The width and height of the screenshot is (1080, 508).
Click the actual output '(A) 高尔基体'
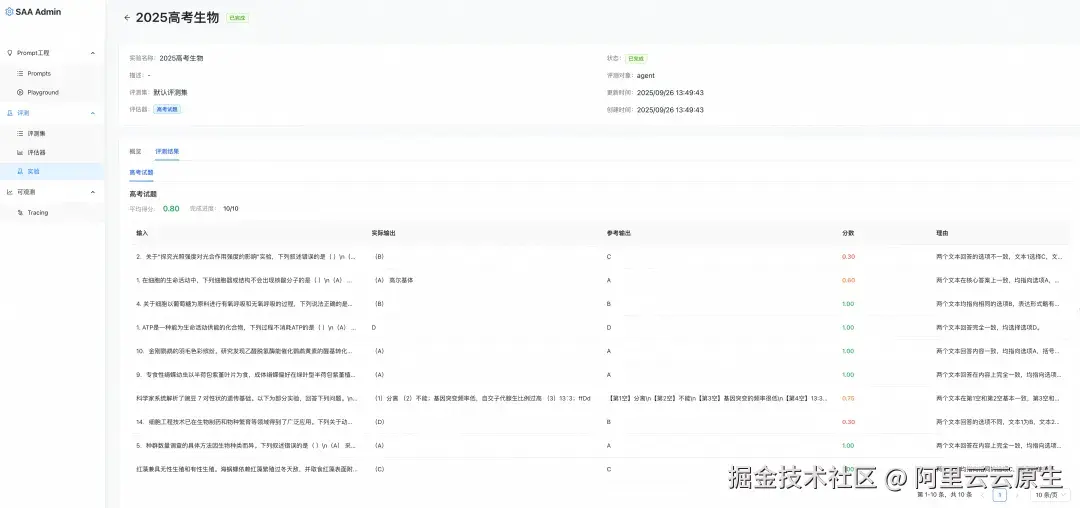tap(393, 280)
